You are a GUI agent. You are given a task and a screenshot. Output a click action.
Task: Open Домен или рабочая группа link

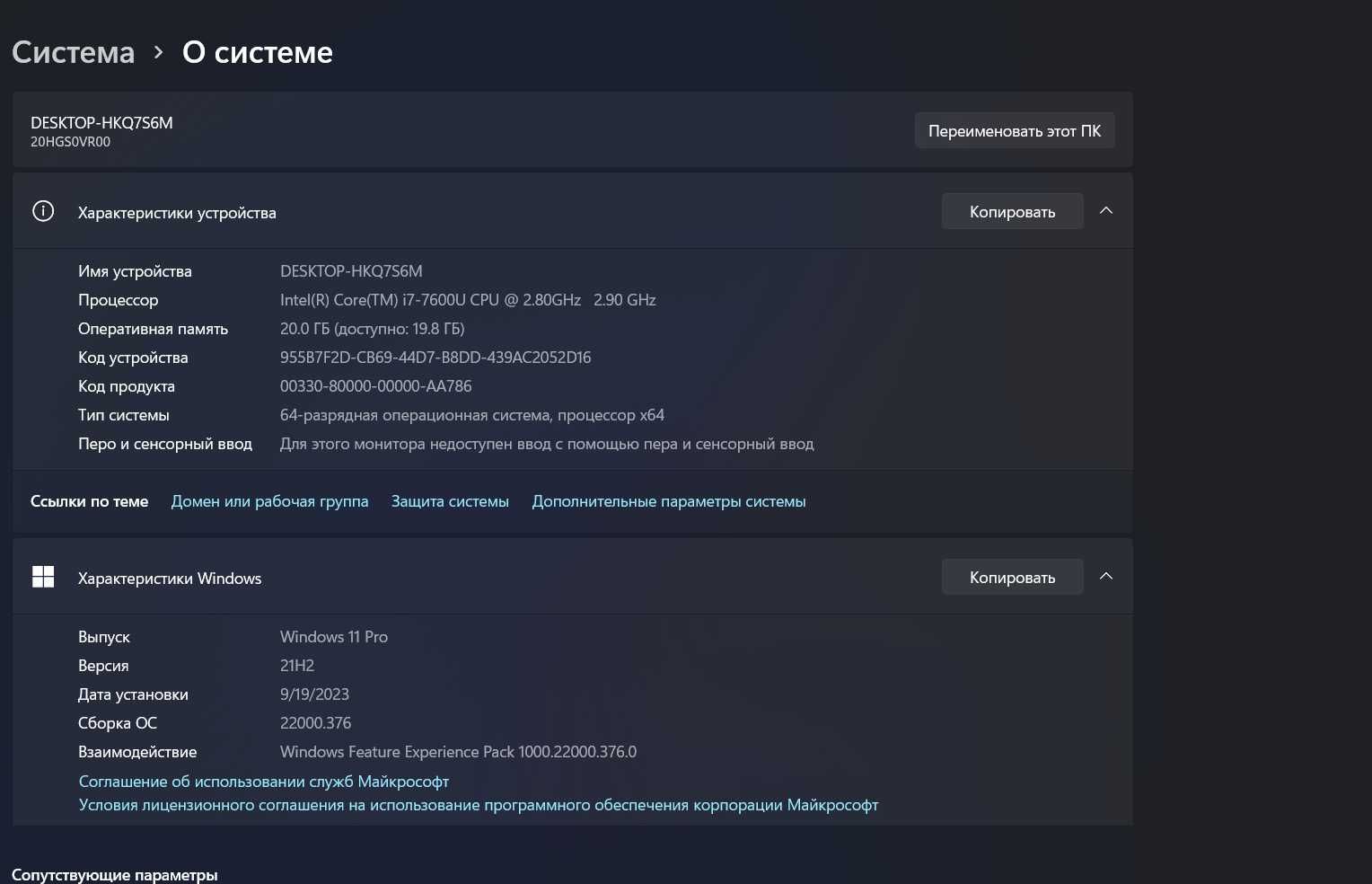(269, 501)
